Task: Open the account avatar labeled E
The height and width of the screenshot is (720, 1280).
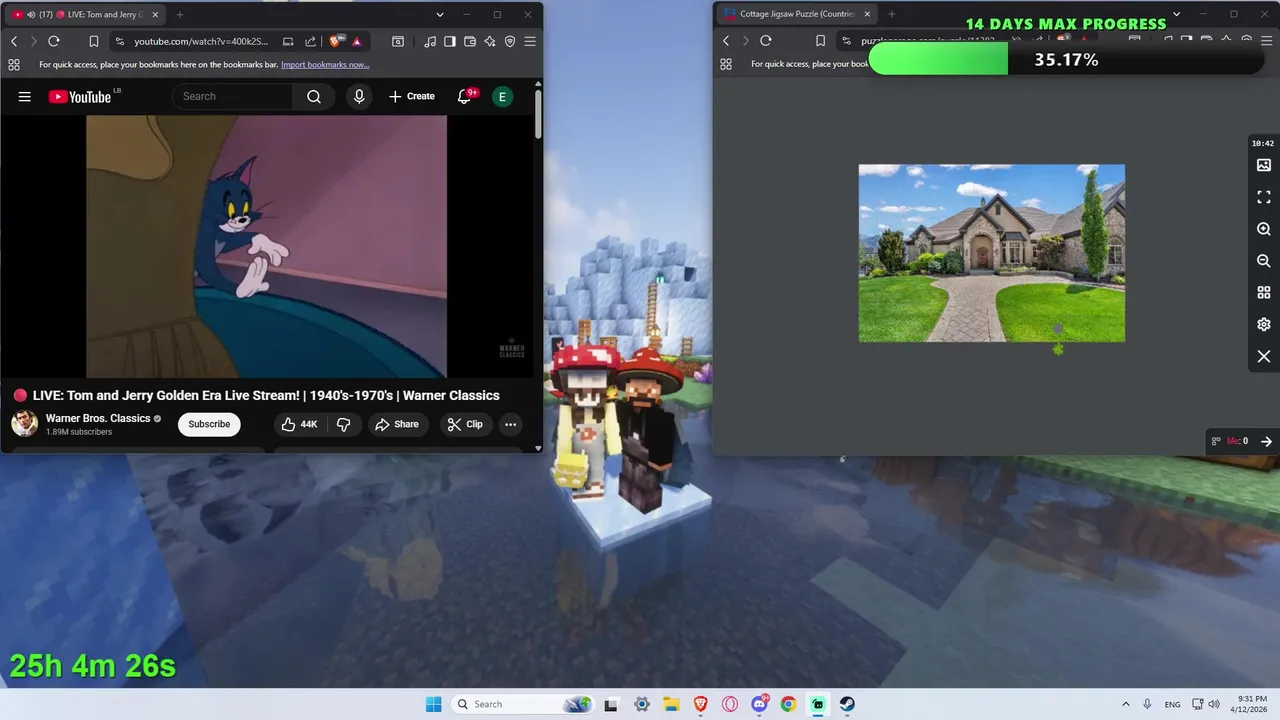Action: tap(502, 96)
